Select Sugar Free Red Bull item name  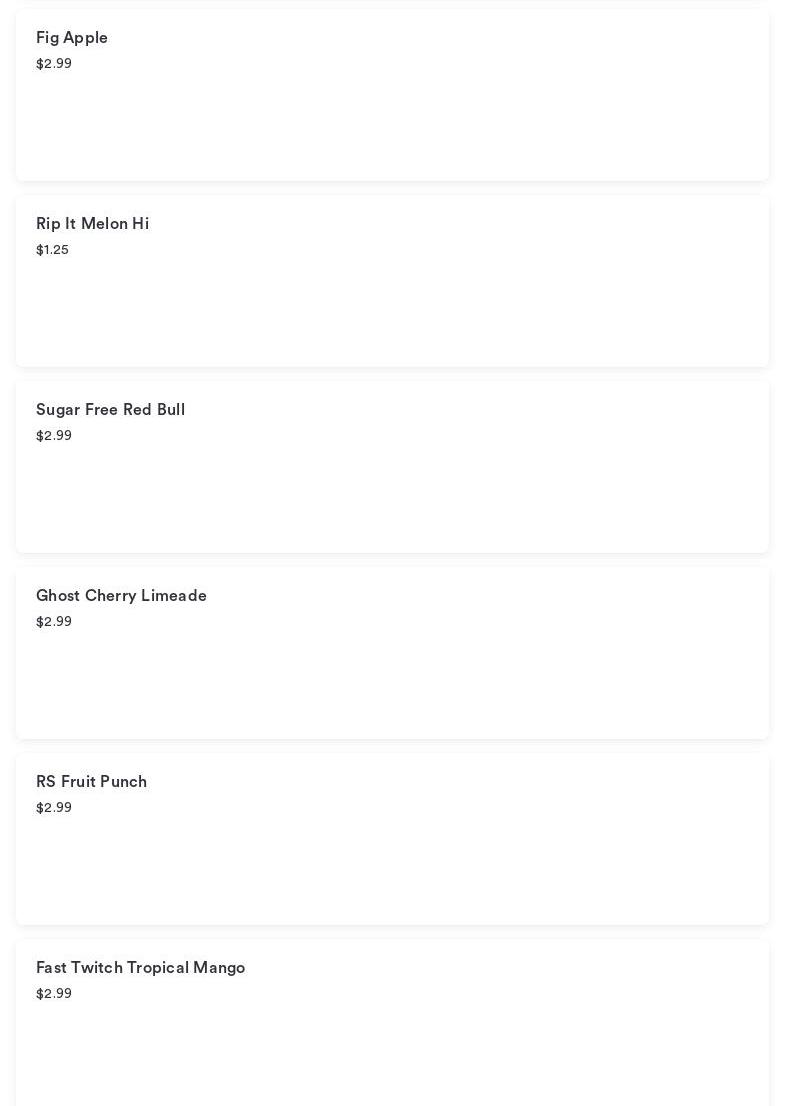pyautogui.click(x=110, y=410)
